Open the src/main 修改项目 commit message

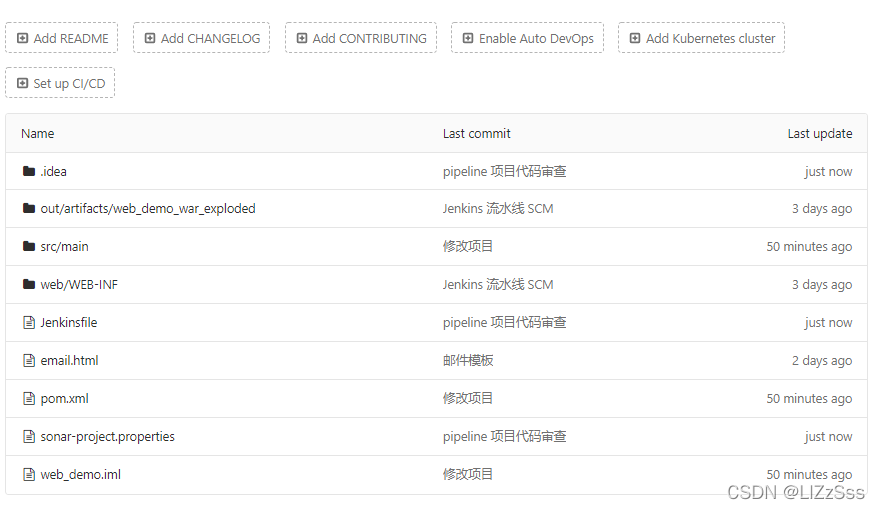pyautogui.click(x=468, y=247)
